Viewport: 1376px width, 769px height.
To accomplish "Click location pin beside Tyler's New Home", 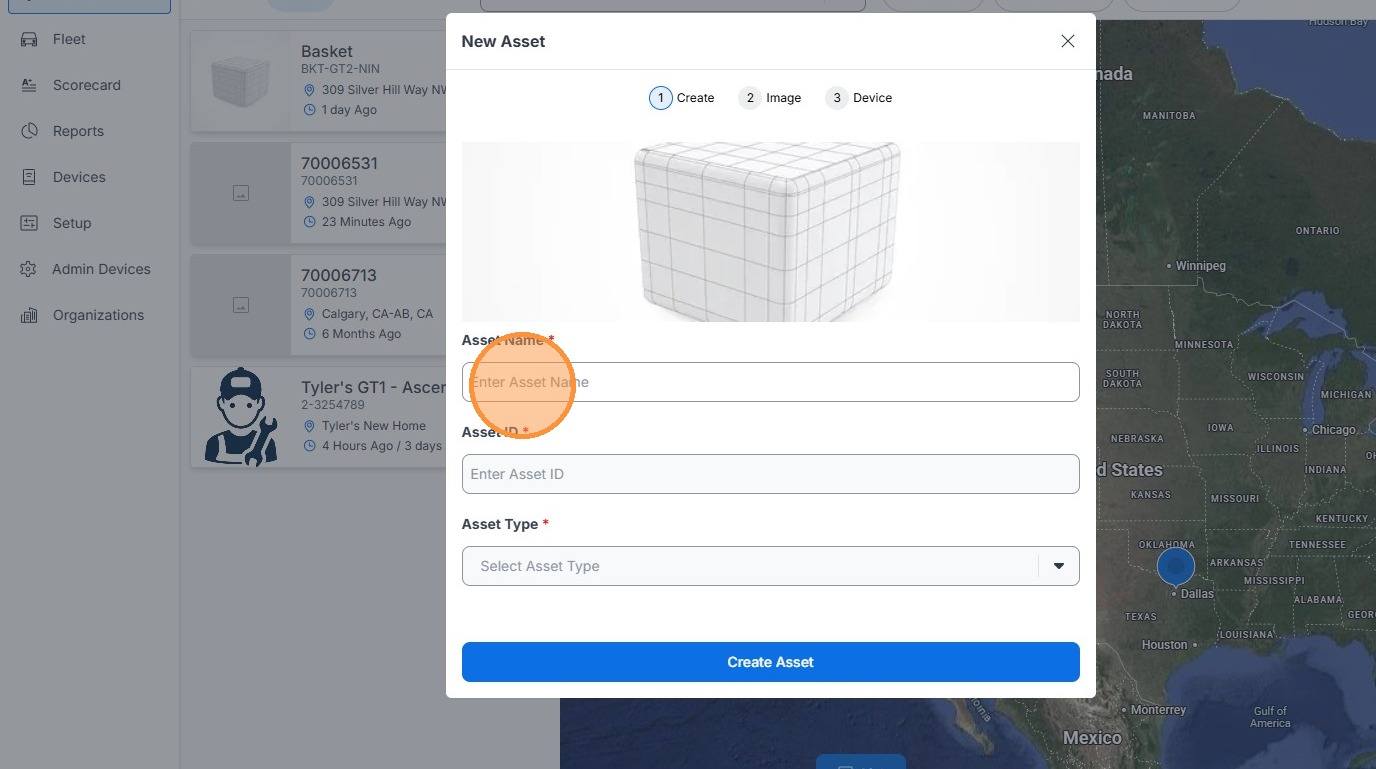I will pyautogui.click(x=309, y=426).
